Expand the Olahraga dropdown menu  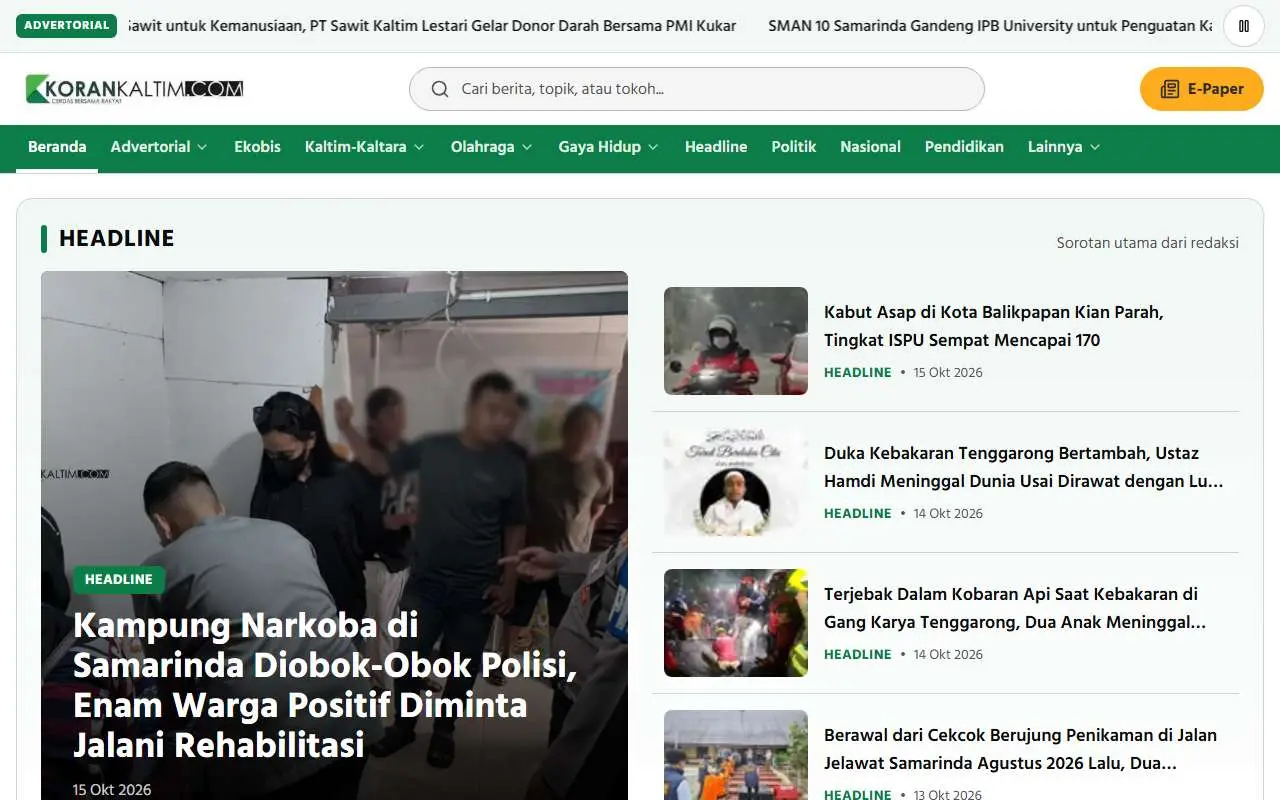(492, 147)
